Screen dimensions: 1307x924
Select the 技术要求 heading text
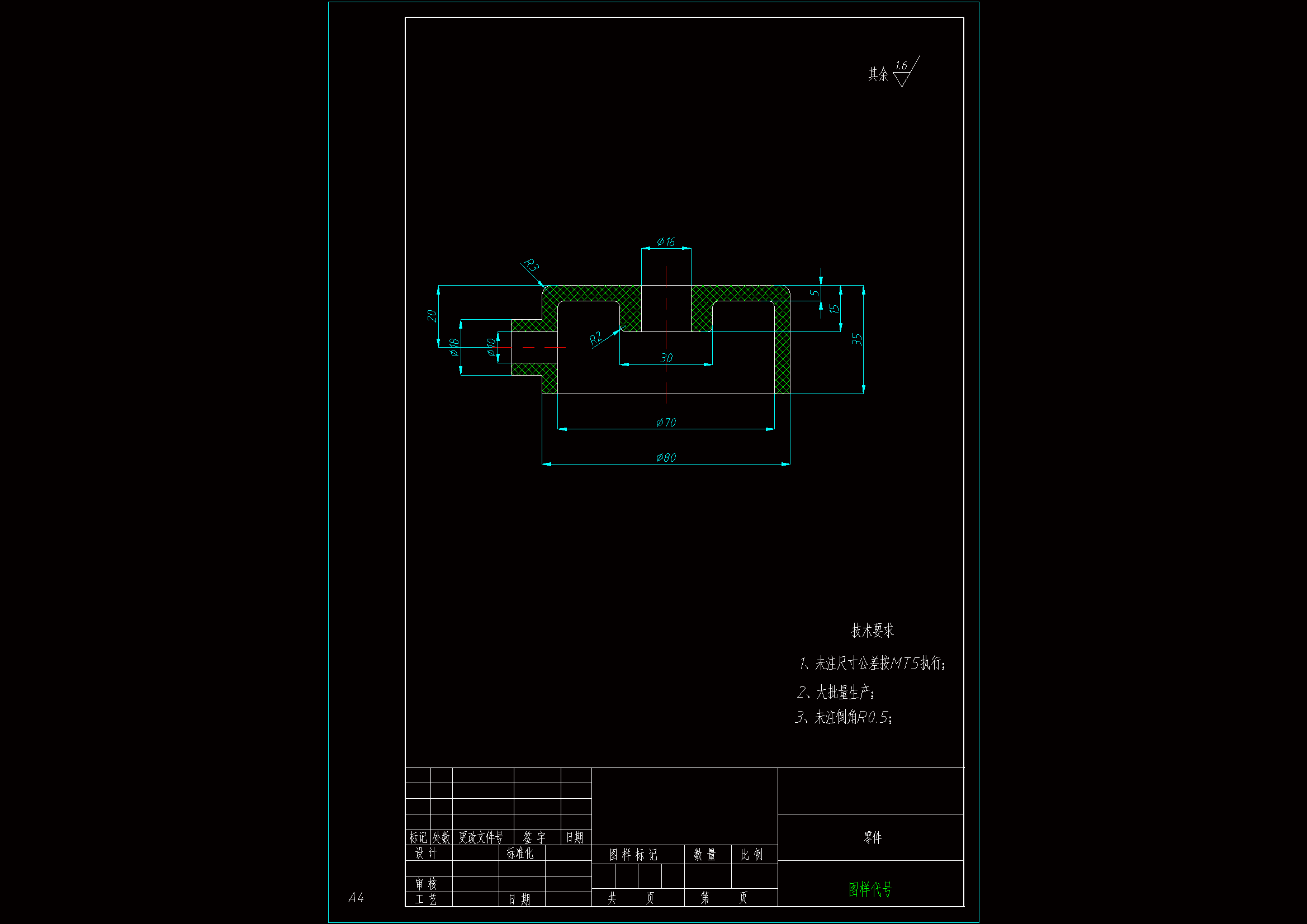pyautogui.click(x=872, y=631)
